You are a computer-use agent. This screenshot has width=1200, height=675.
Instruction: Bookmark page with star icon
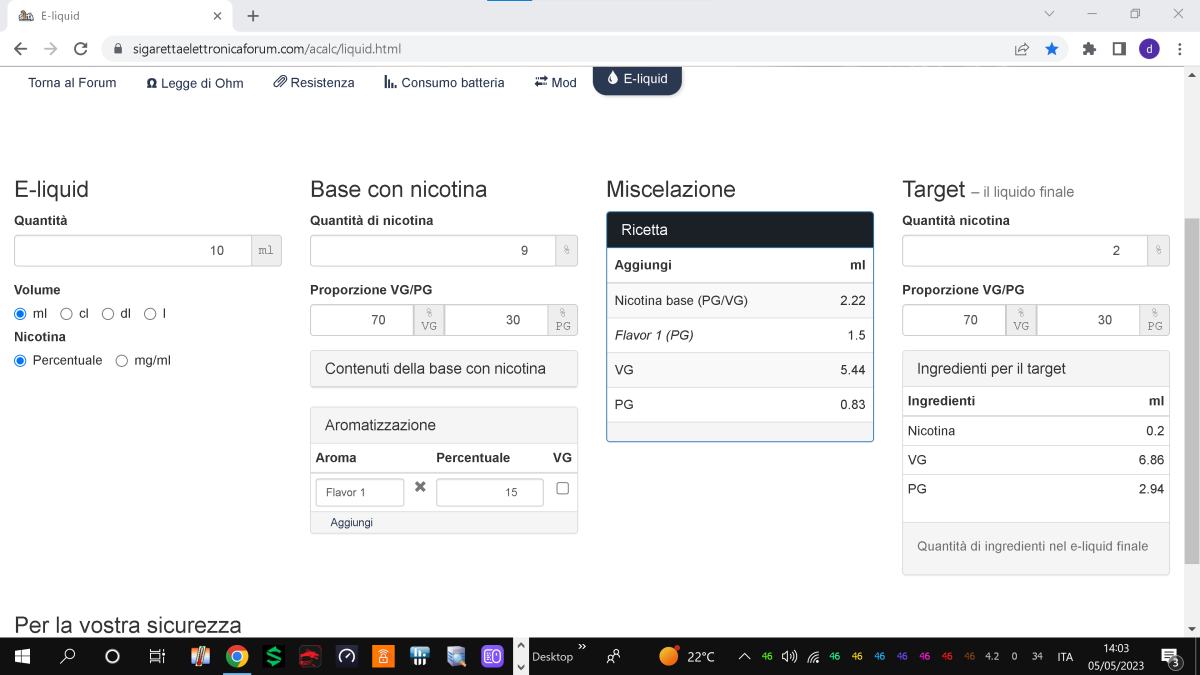[x=1052, y=48]
